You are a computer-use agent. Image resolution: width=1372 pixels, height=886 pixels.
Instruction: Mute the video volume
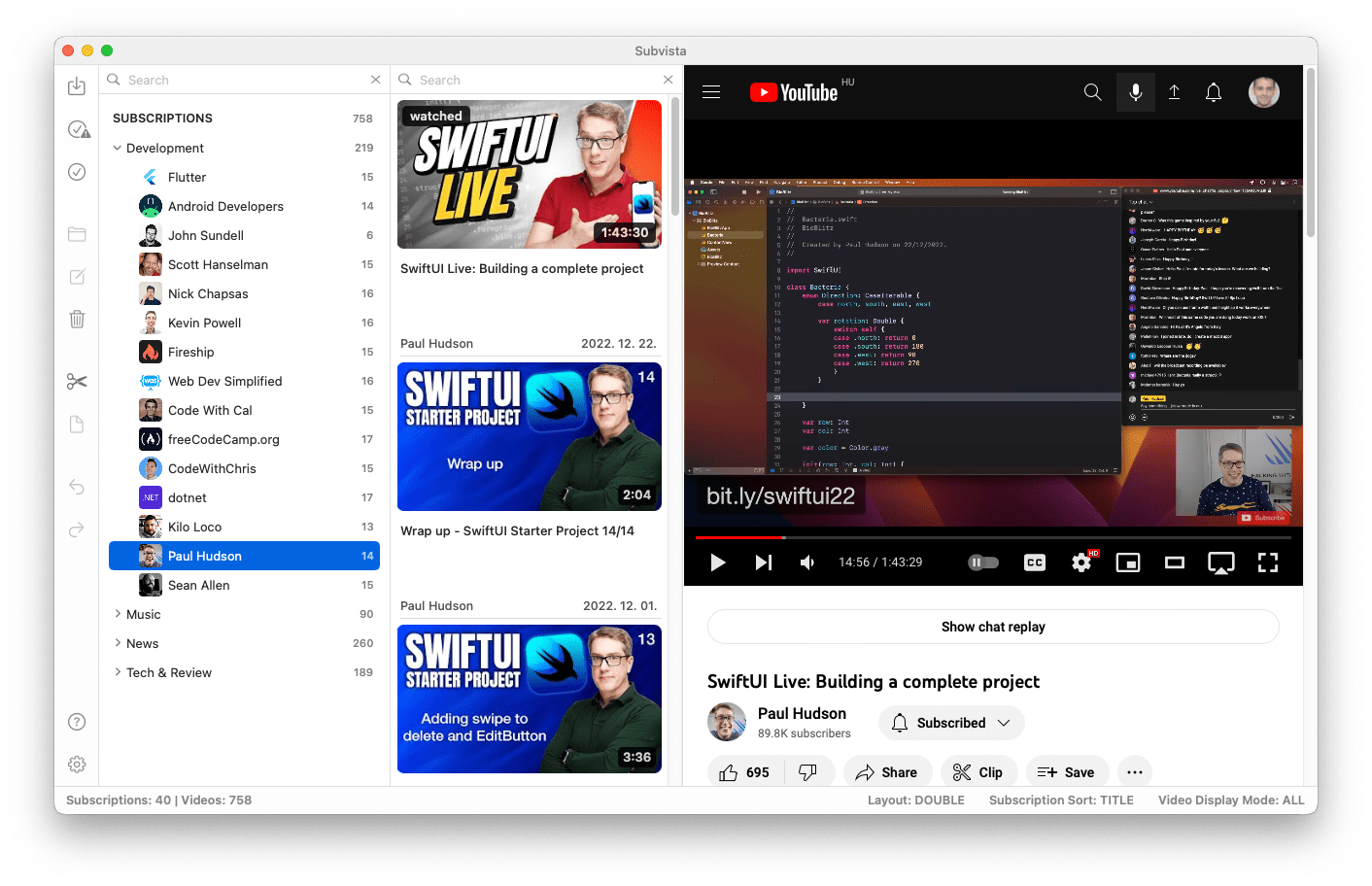pyautogui.click(x=806, y=562)
